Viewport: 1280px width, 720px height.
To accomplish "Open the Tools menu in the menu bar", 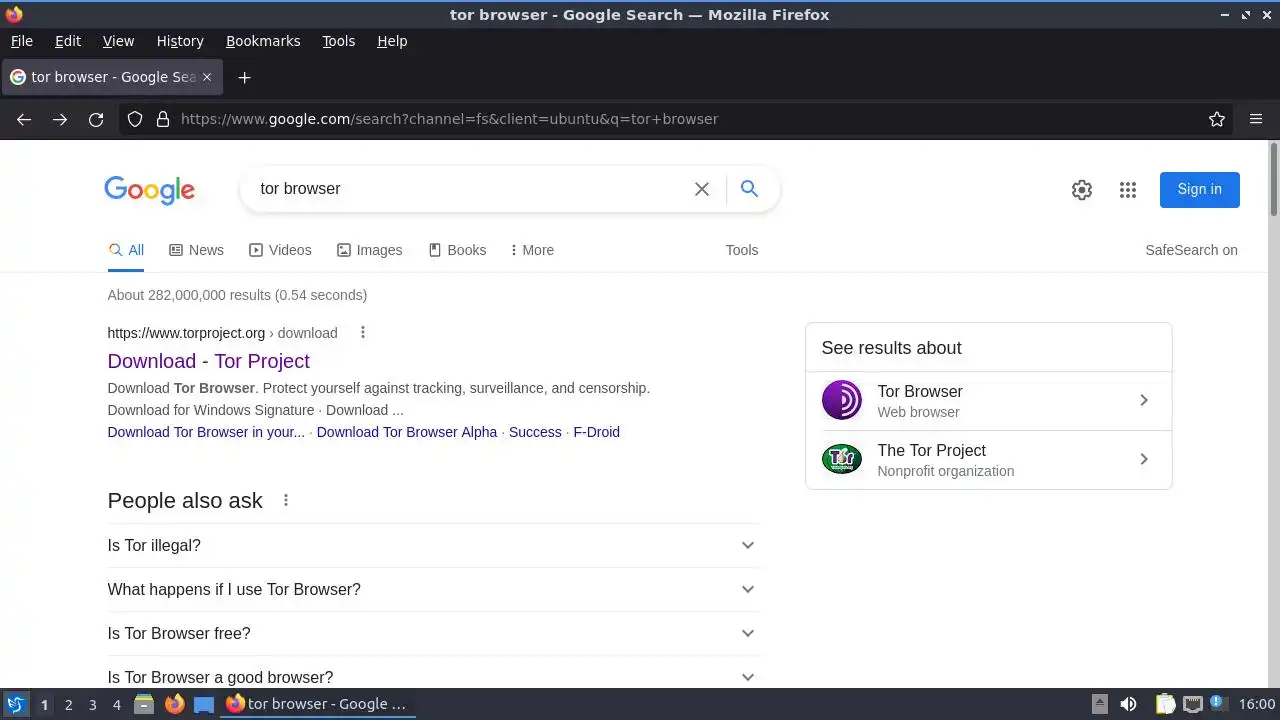I will (x=338, y=41).
